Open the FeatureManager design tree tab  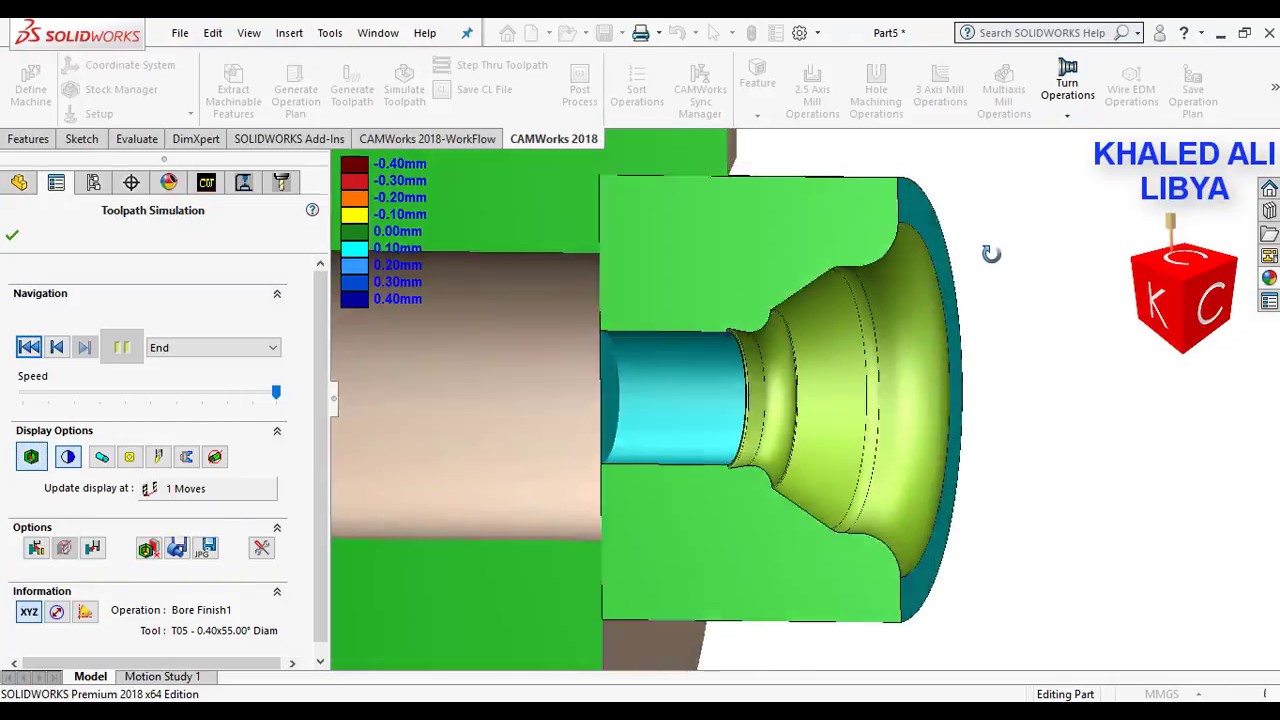[19, 182]
